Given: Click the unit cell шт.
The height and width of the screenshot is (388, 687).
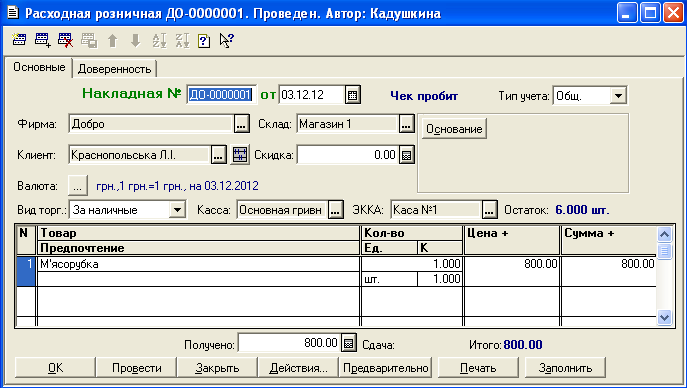Looking at the screenshot, I should [390, 279].
